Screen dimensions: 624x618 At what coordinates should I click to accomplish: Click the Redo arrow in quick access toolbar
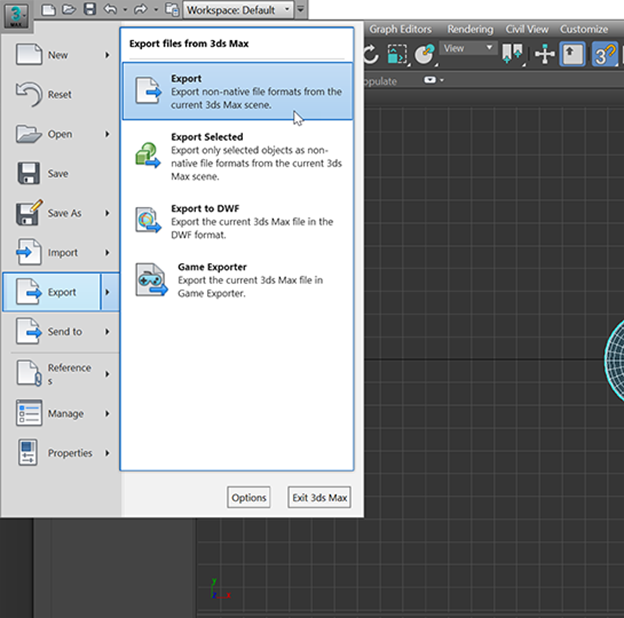(141, 9)
